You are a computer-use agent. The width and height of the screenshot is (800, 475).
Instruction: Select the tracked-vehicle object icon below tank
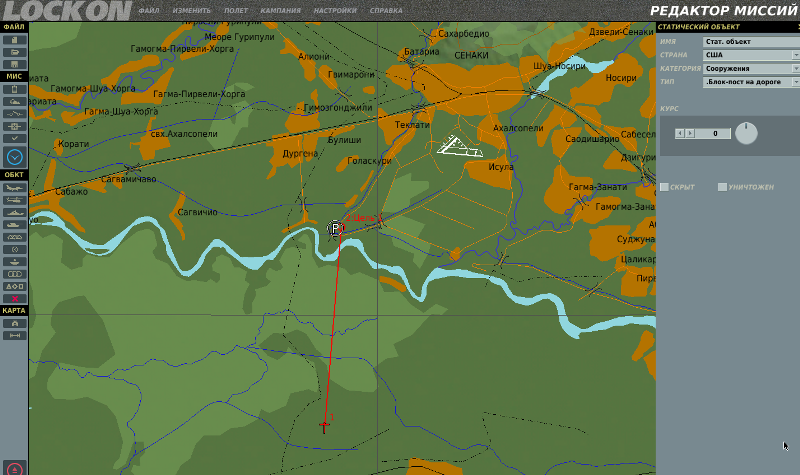pyautogui.click(x=14, y=237)
